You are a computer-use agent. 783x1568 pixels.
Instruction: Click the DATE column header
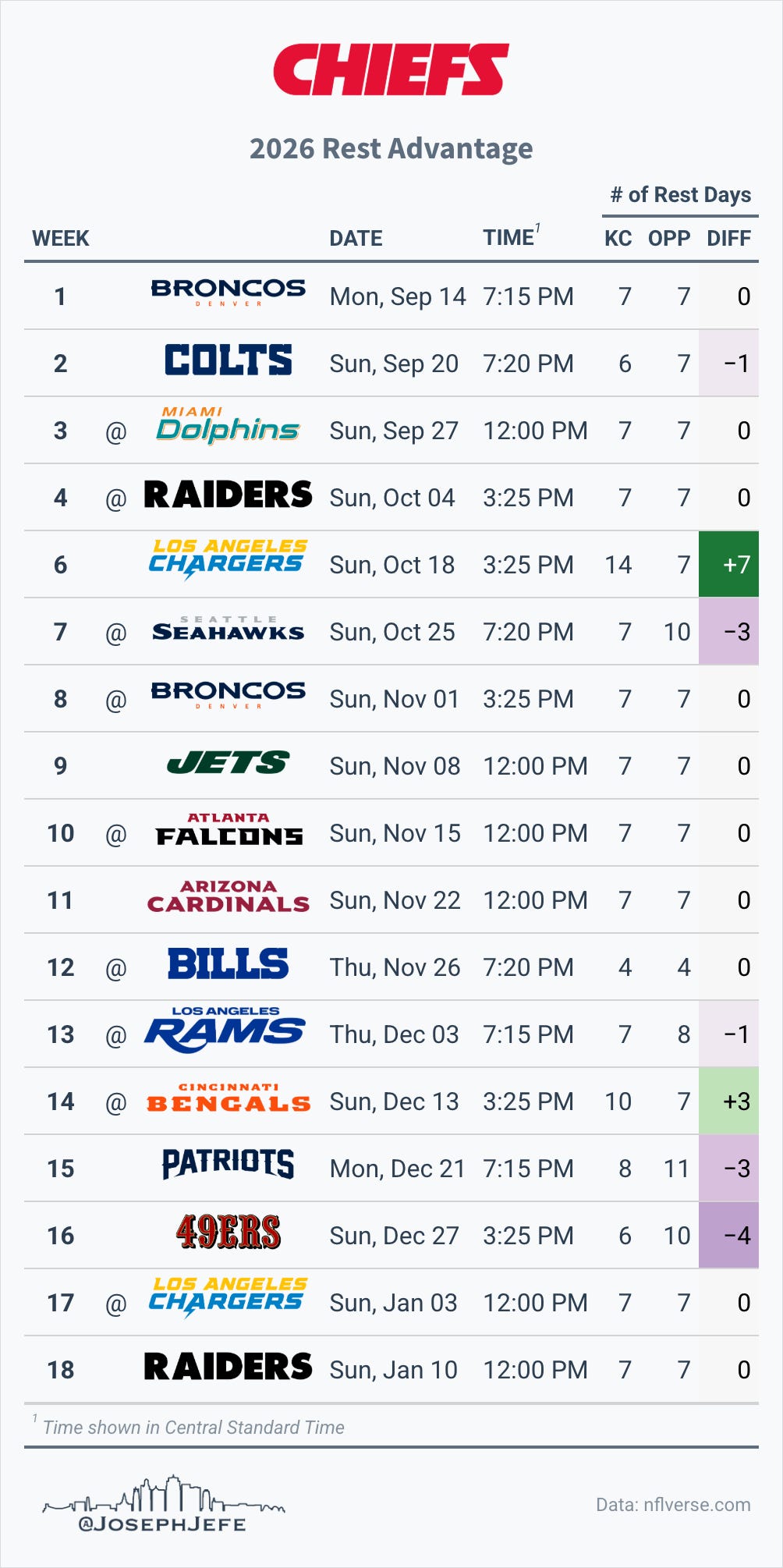[356, 238]
